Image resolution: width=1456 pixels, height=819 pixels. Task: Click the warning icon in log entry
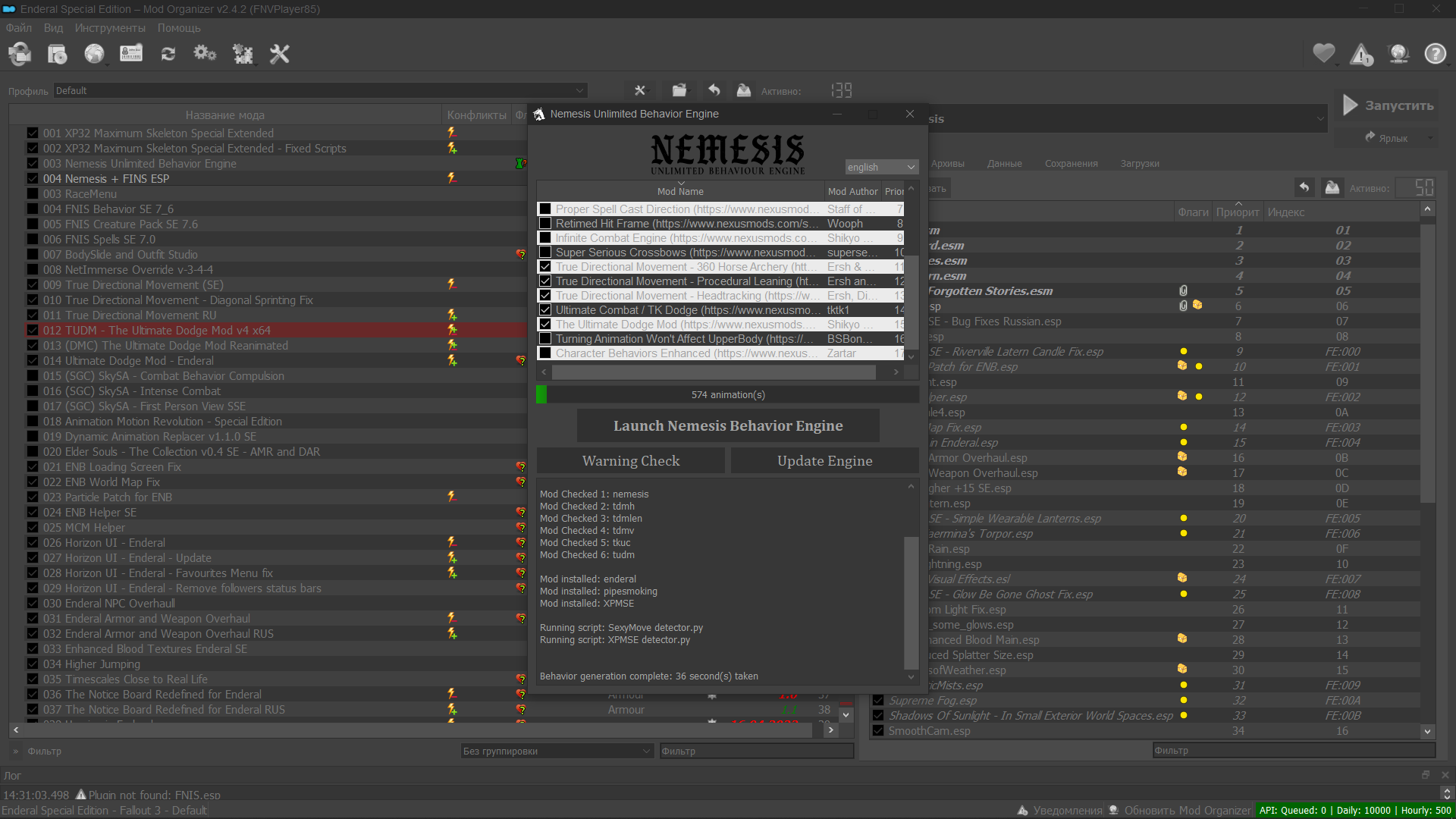(81, 795)
